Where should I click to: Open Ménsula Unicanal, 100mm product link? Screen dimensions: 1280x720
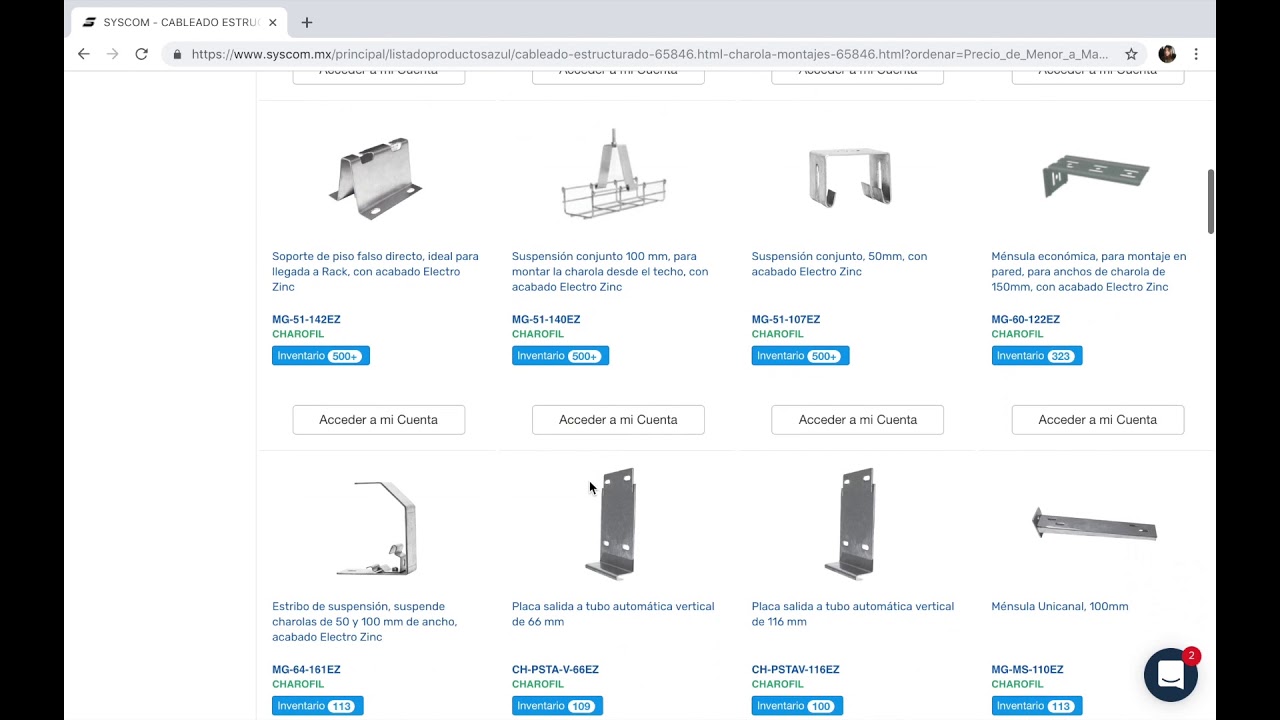1059,606
